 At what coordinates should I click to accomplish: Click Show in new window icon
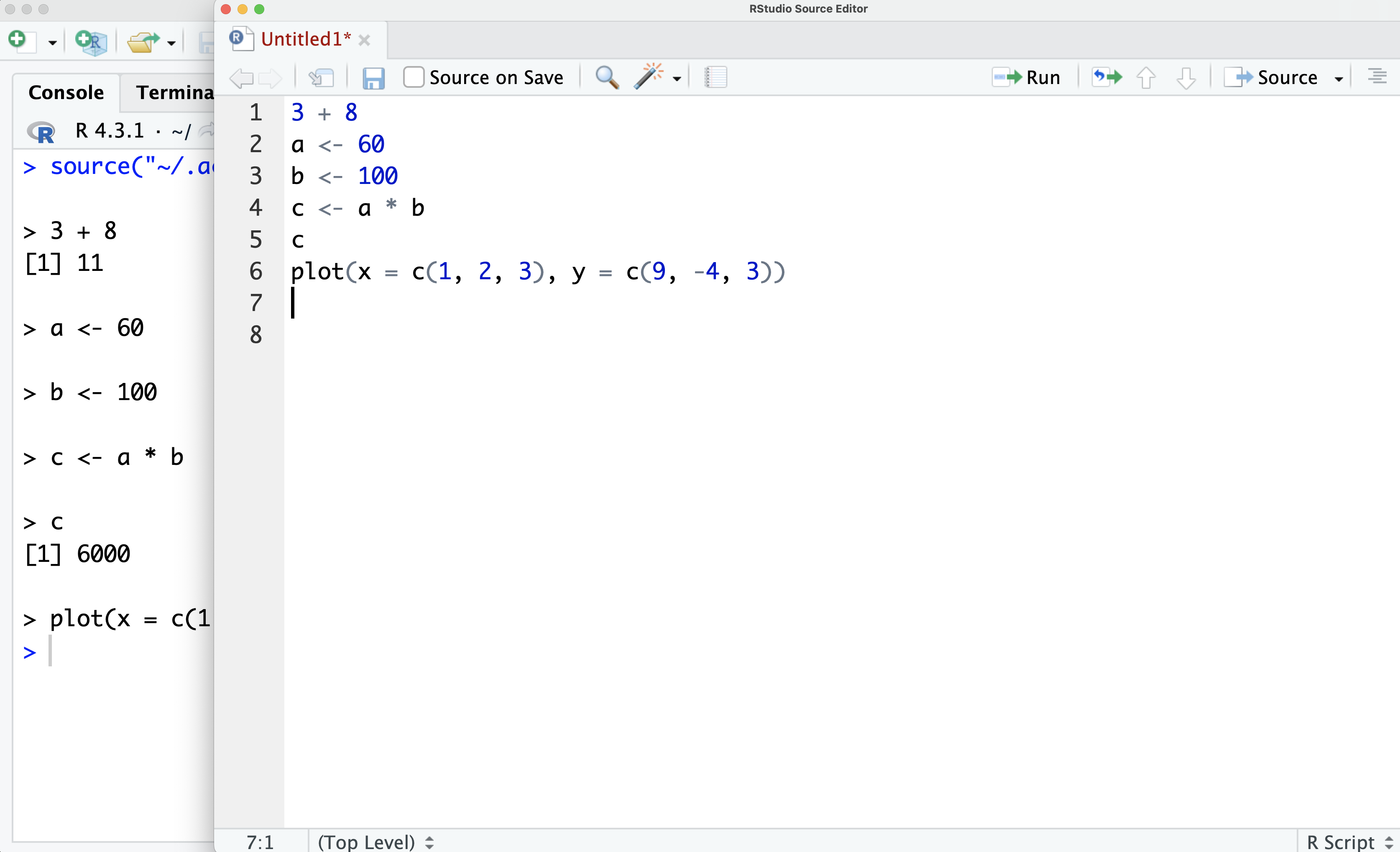coord(321,78)
